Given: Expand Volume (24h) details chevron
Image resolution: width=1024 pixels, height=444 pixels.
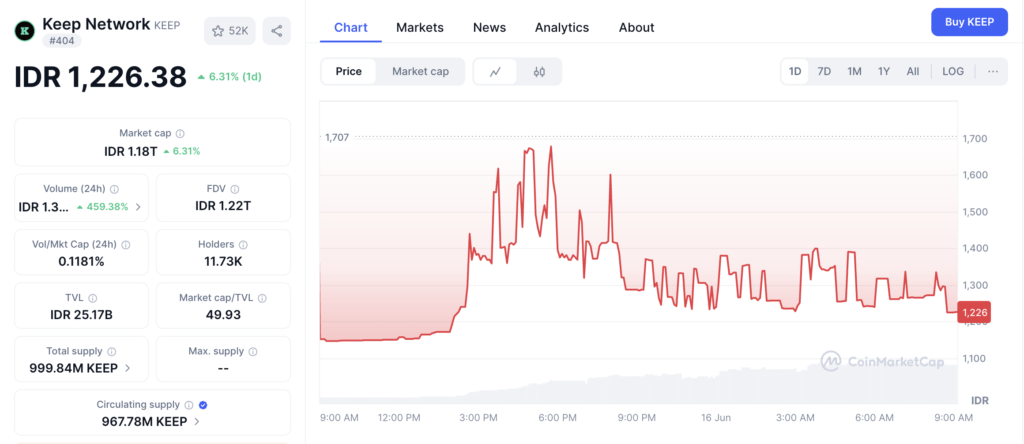Looking at the screenshot, I should coord(138,207).
